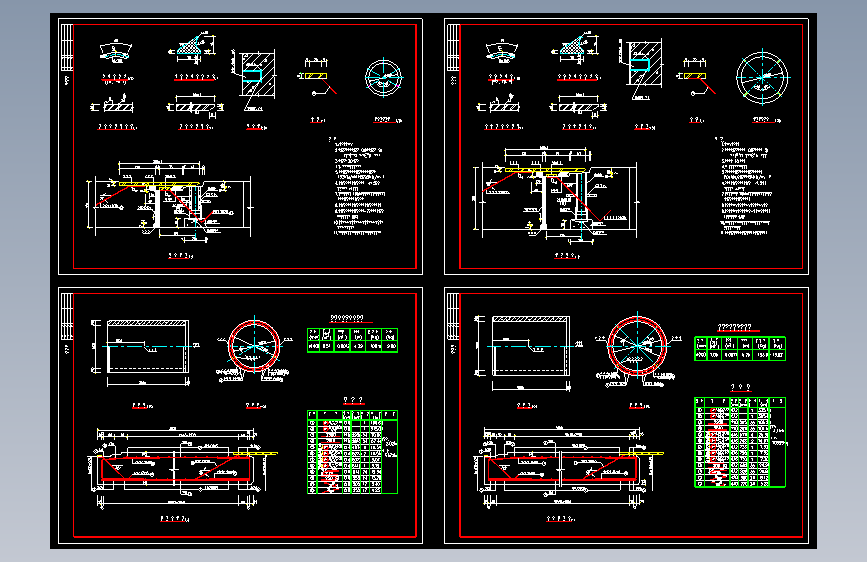Select the yellow bar detail in top-right sheet
This screenshot has width=867, height=562.
(x=695, y=76)
